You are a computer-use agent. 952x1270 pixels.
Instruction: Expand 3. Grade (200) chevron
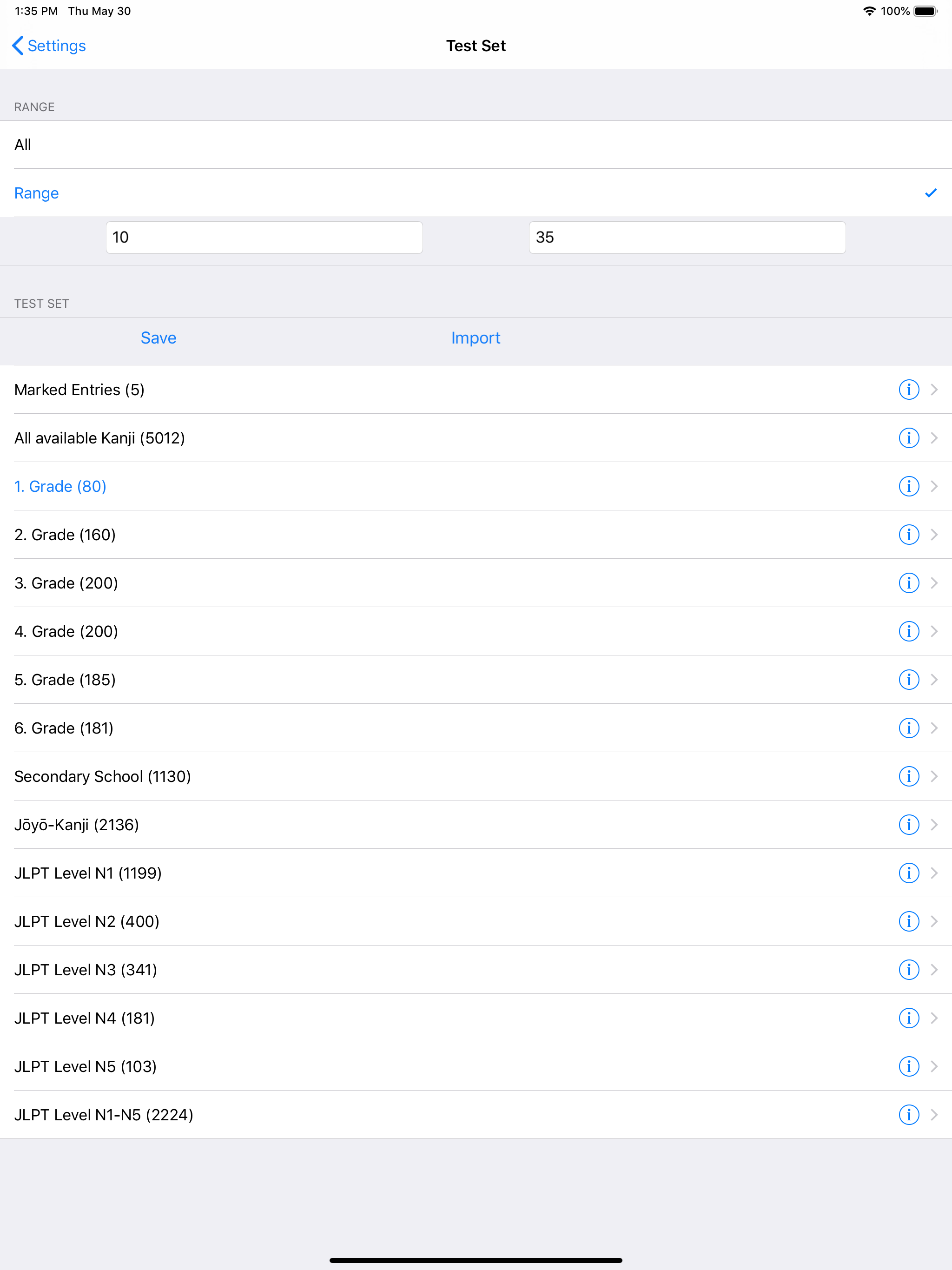[934, 583]
